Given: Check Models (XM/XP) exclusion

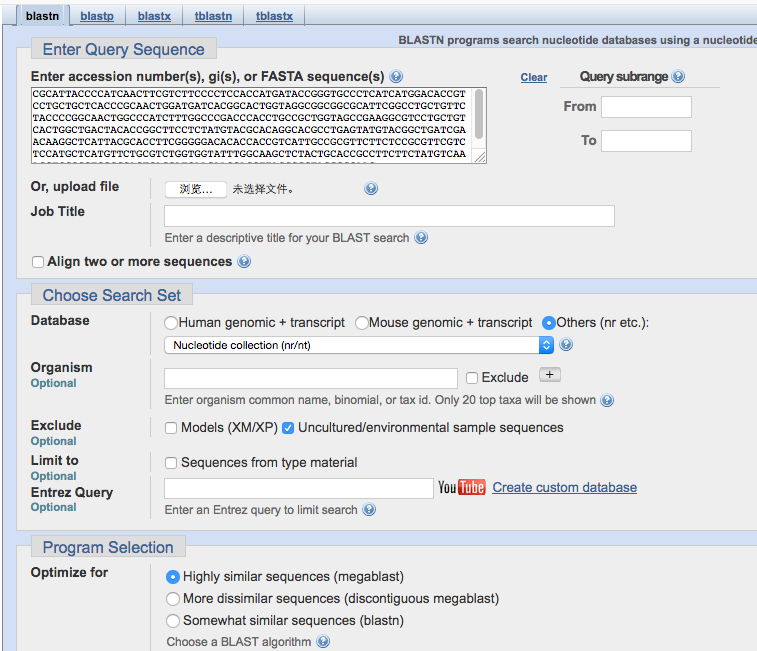Looking at the screenshot, I should point(171,428).
